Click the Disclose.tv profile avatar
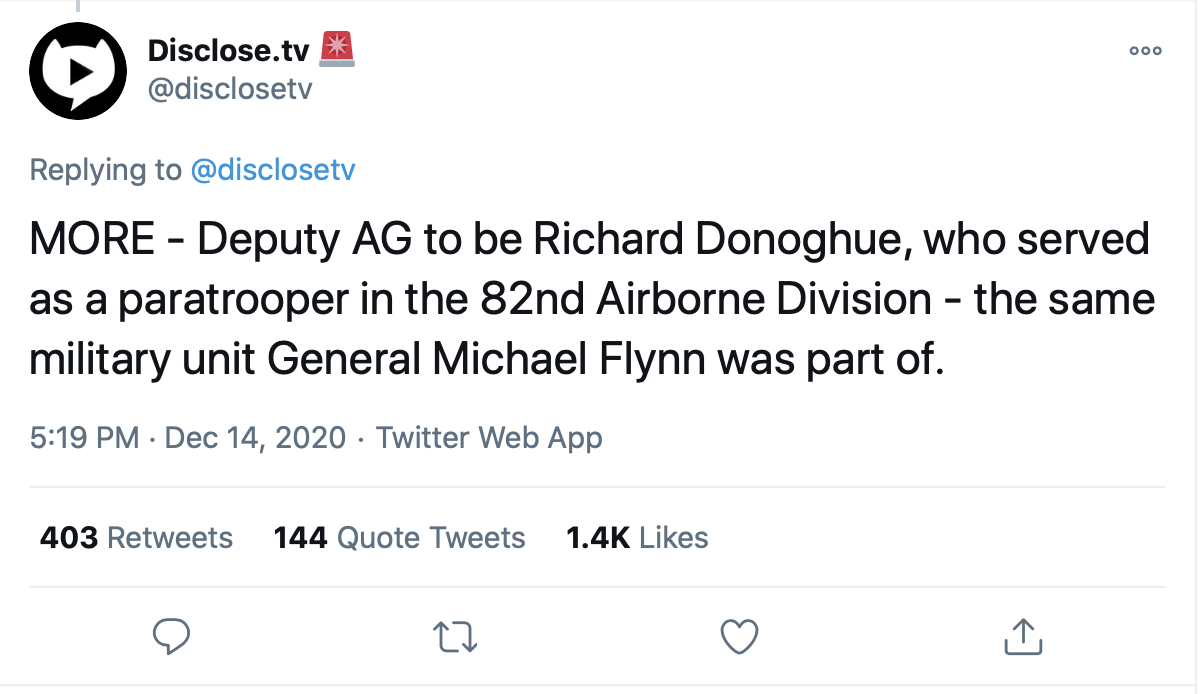This screenshot has height=694, width=1204. pyautogui.click(x=76, y=70)
